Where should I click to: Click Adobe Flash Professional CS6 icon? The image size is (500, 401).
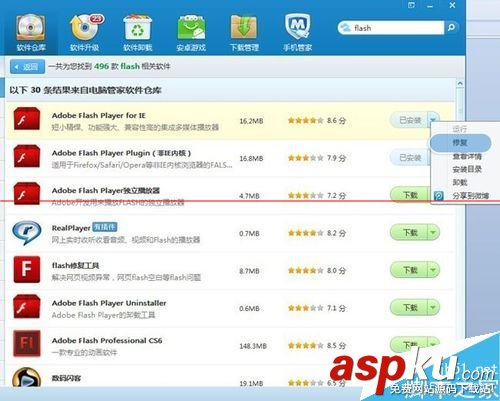27,343
